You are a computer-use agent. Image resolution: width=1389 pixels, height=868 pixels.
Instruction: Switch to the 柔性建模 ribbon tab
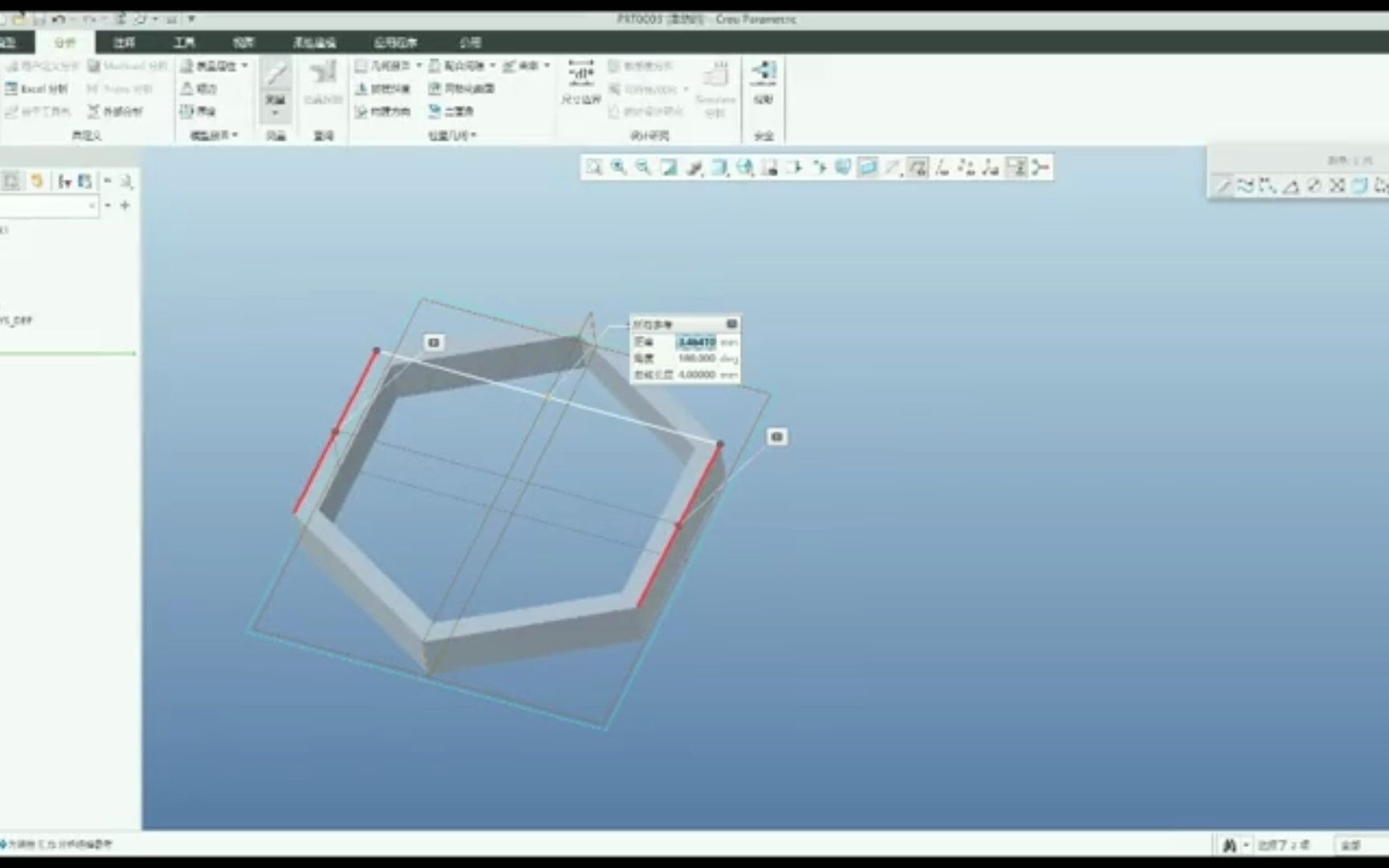[x=314, y=43]
